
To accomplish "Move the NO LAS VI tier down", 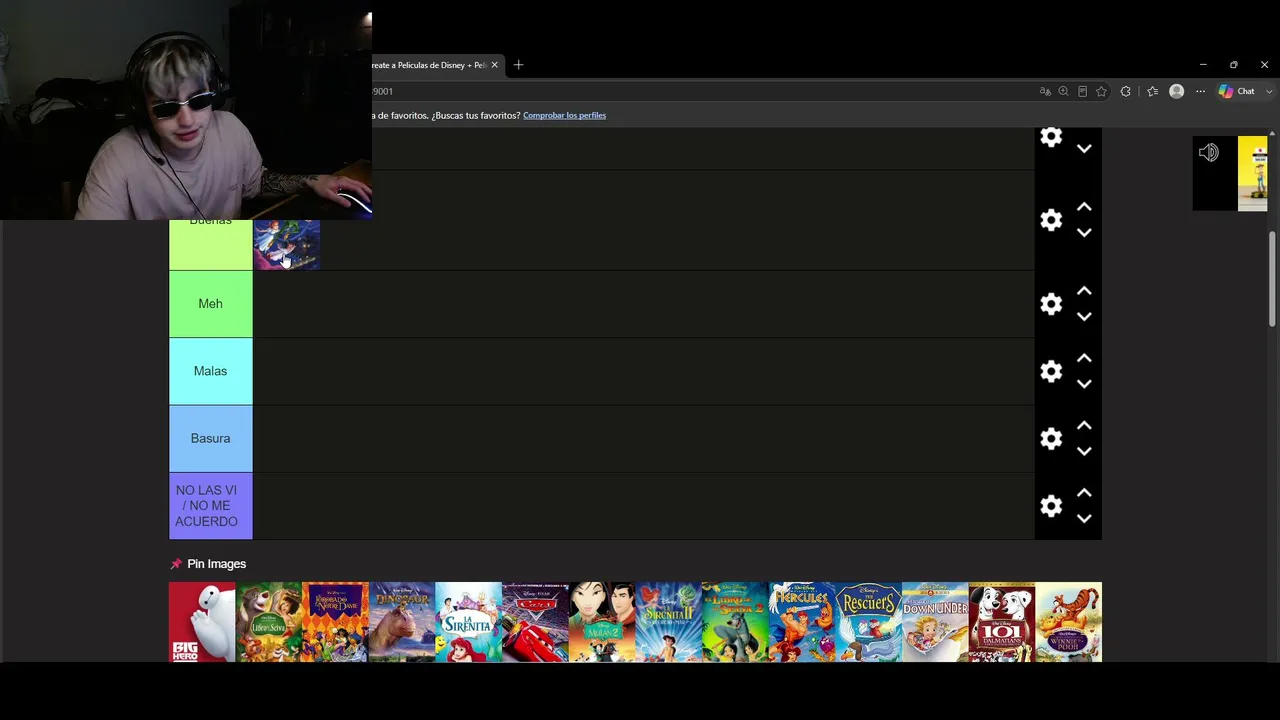I will (x=1084, y=518).
